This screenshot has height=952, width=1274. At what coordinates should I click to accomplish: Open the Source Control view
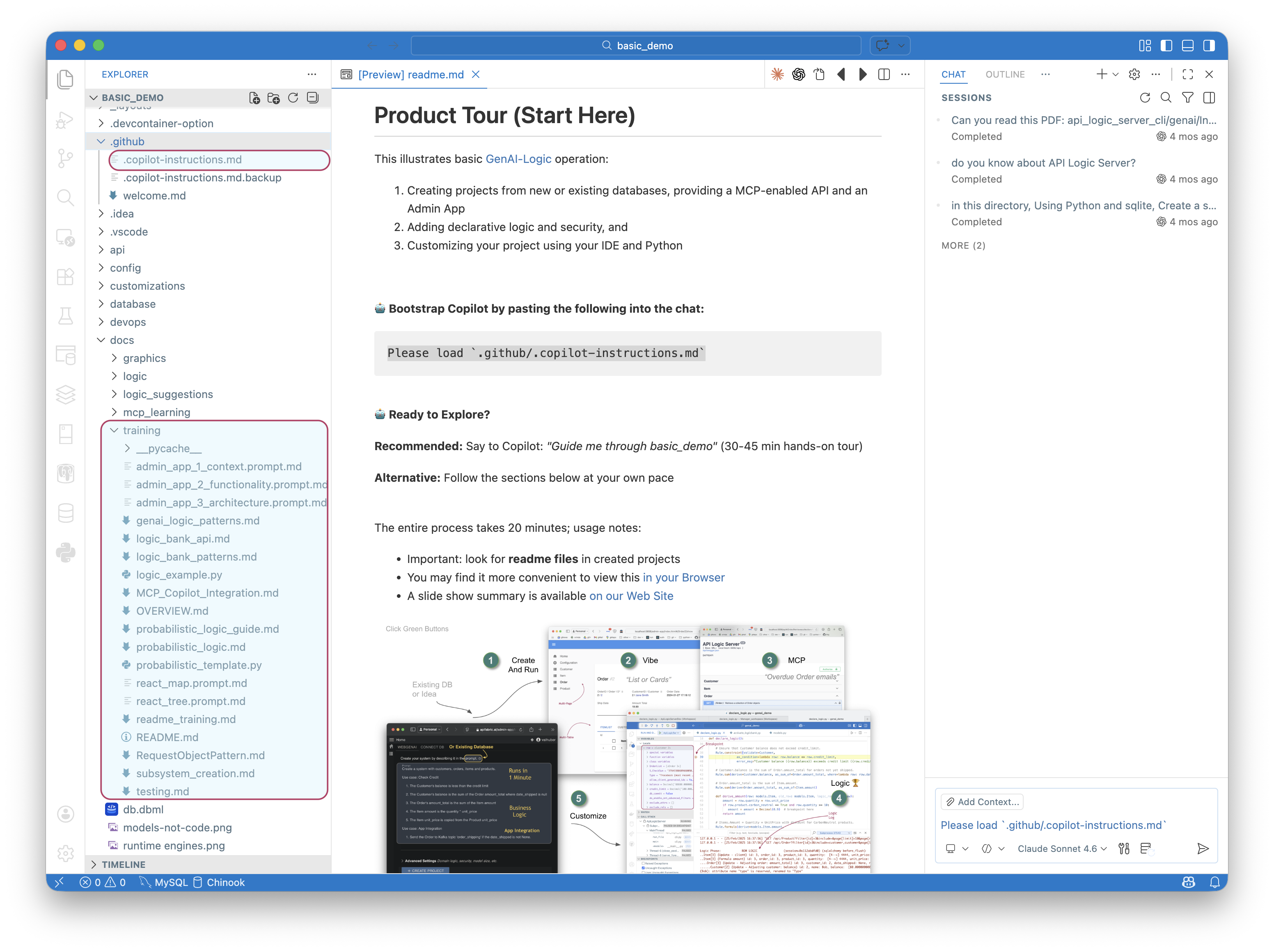click(x=66, y=158)
